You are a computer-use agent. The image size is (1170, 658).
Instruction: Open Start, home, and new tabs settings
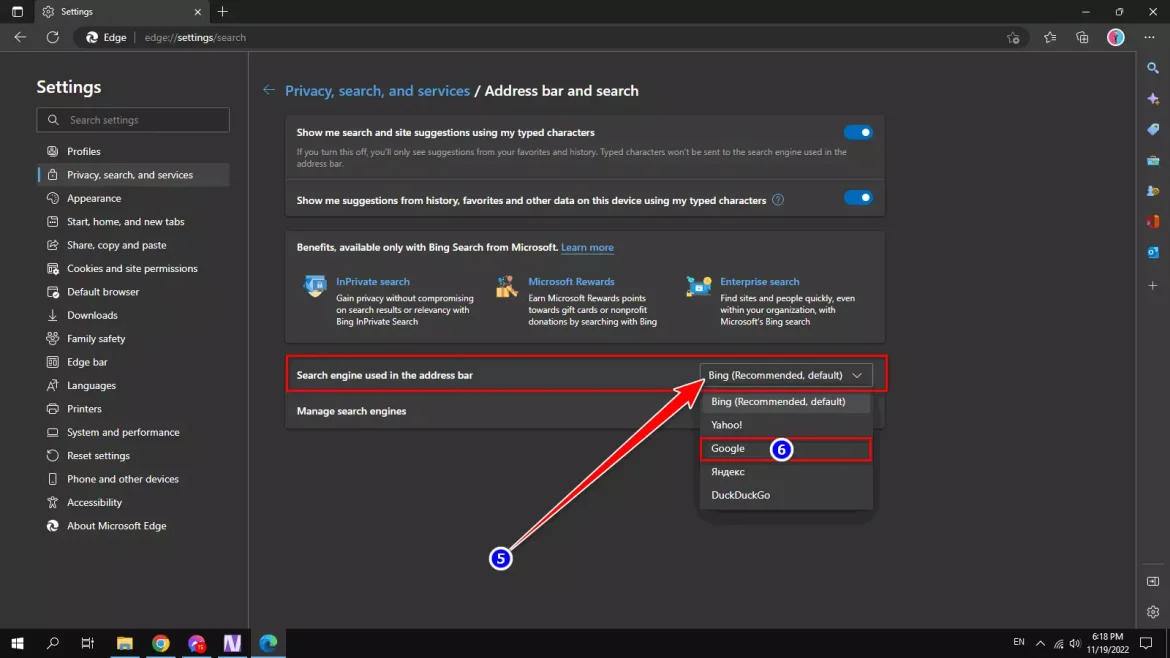point(134,222)
